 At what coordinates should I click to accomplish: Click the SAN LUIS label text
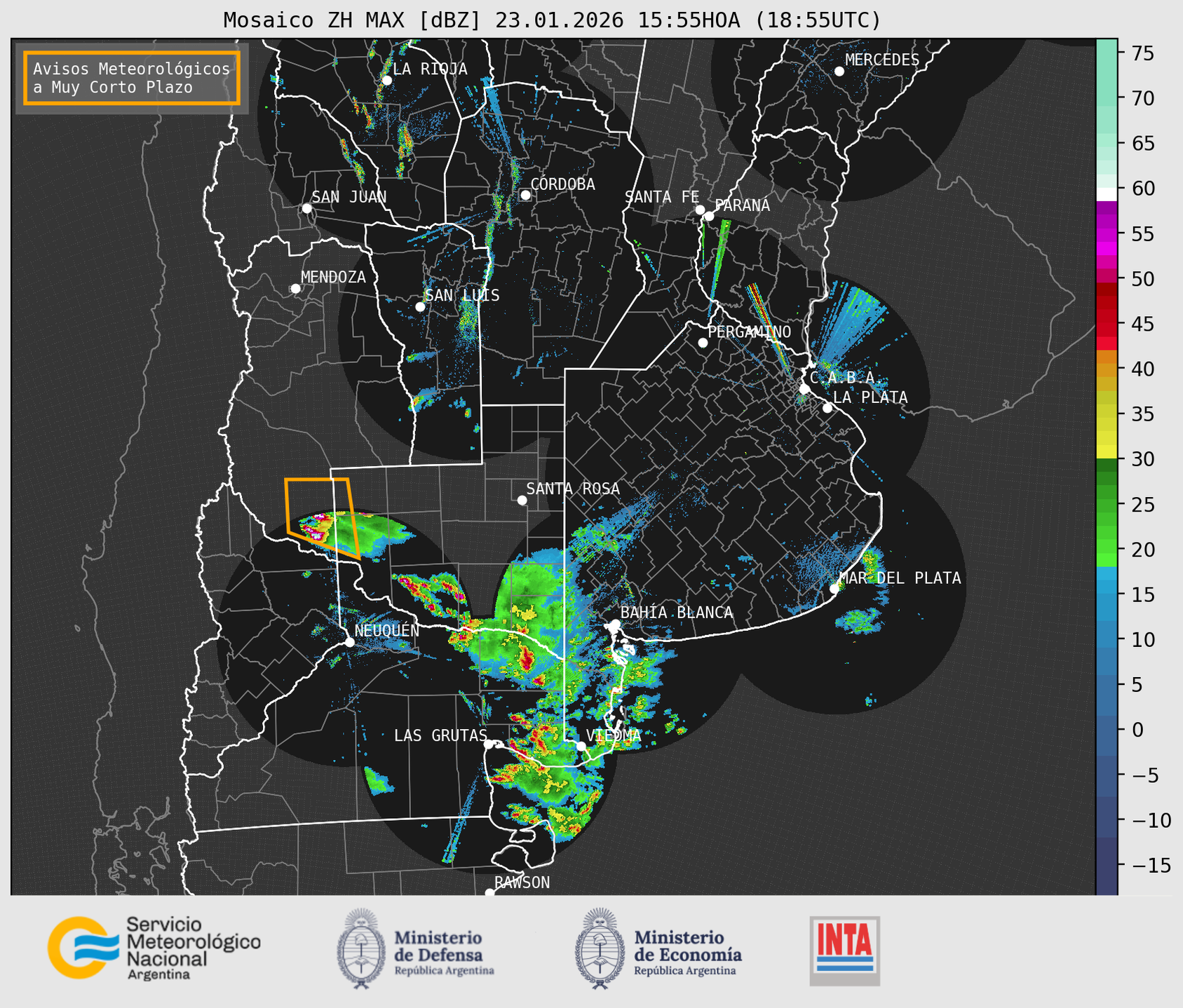pyautogui.click(x=463, y=295)
